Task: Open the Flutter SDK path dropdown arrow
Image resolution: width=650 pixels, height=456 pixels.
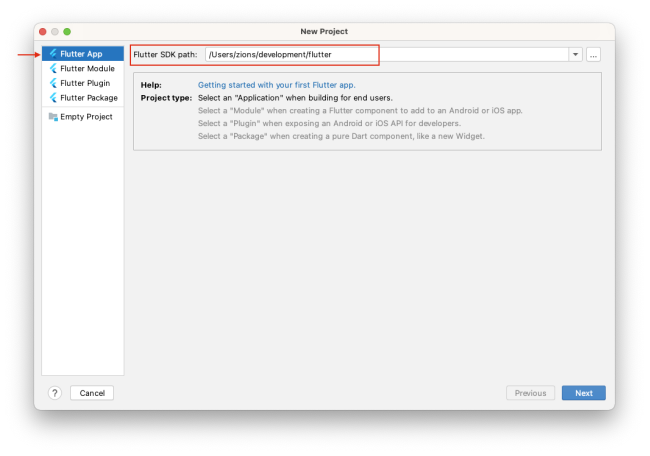Action: [x=575, y=55]
